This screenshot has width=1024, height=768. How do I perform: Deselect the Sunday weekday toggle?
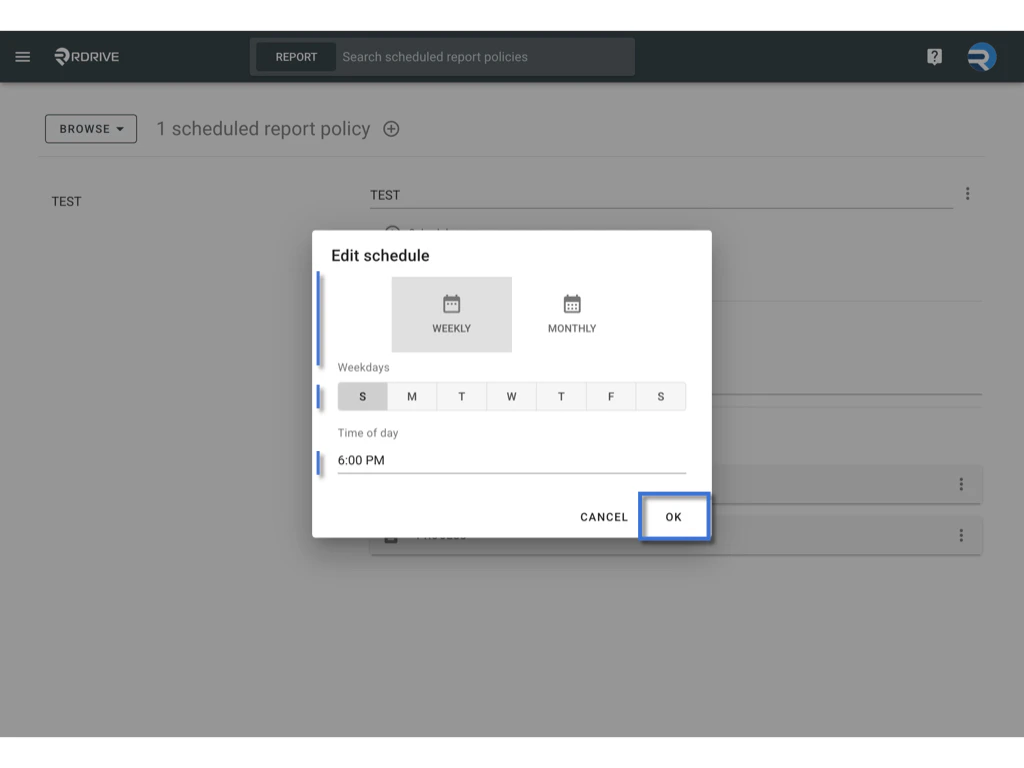click(362, 396)
